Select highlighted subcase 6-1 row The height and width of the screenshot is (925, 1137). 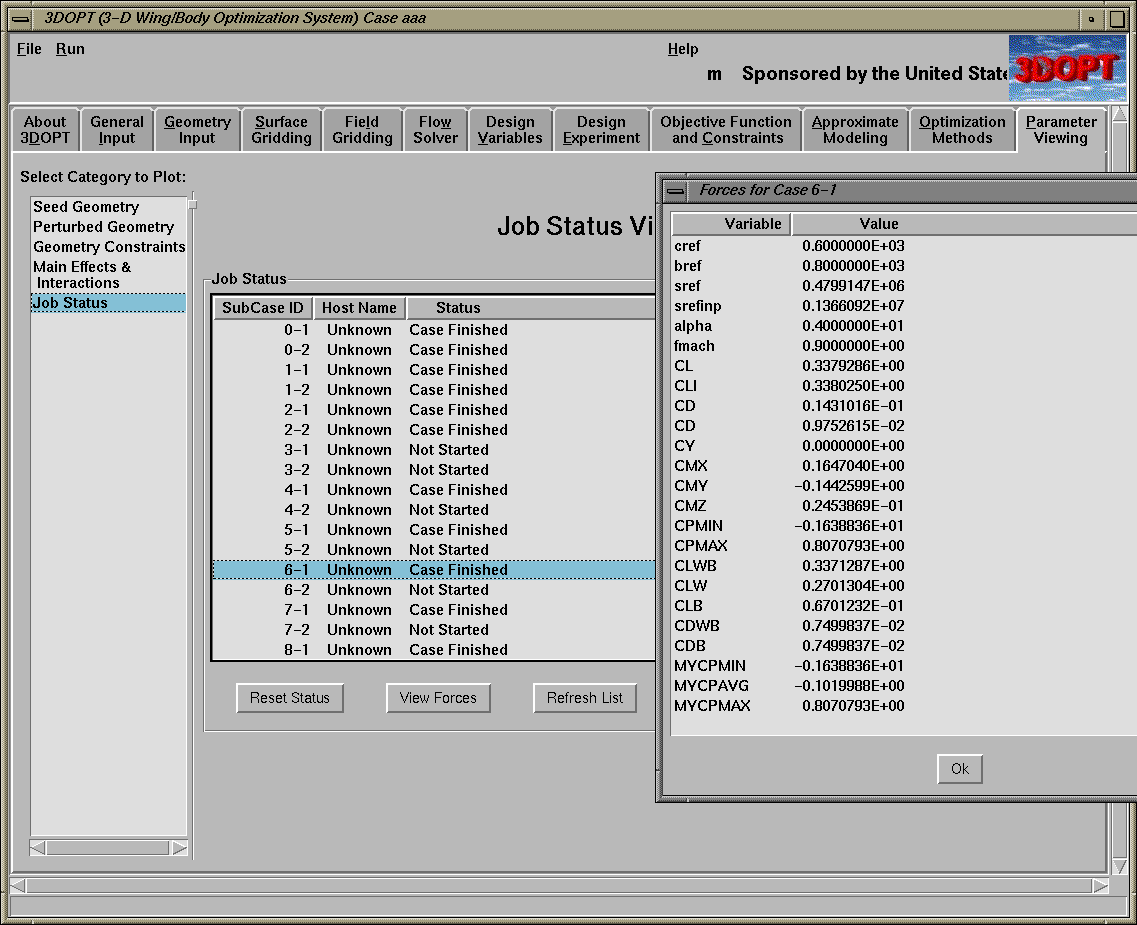coord(434,570)
